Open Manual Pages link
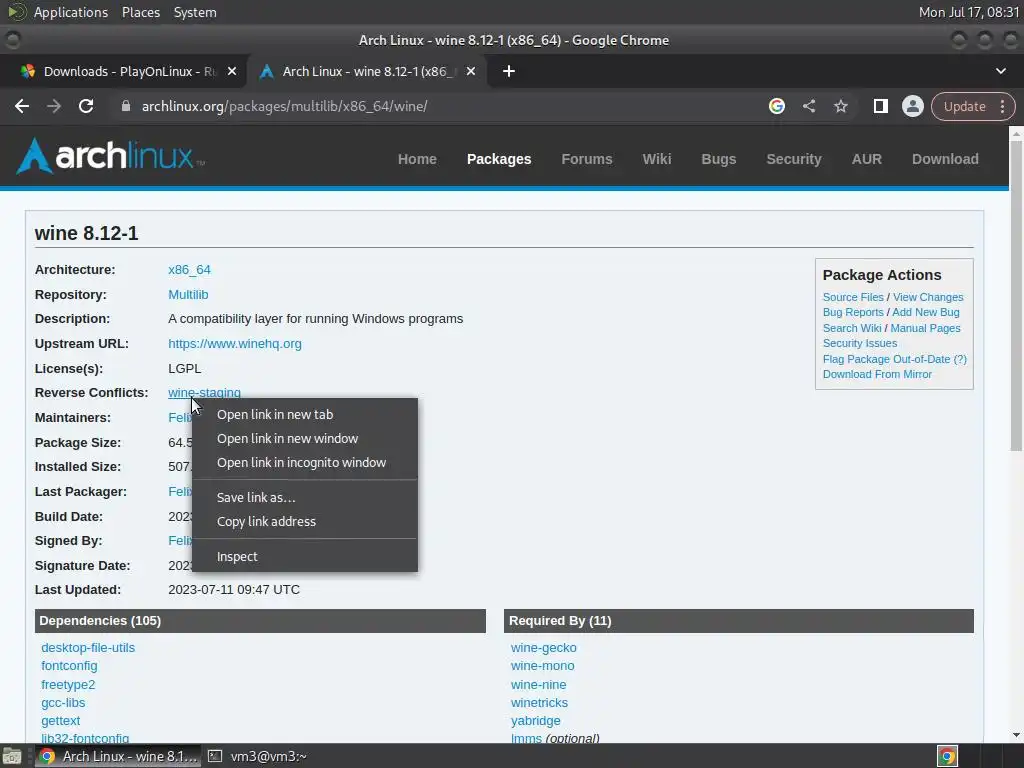The width and height of the screenshot is (1024, 768). point(925,328)
